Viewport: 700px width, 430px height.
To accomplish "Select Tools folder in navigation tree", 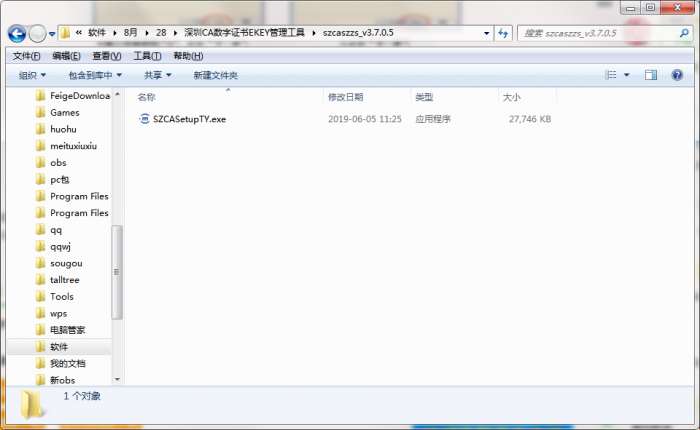I will pyautogui.click(x=62, y=296).
